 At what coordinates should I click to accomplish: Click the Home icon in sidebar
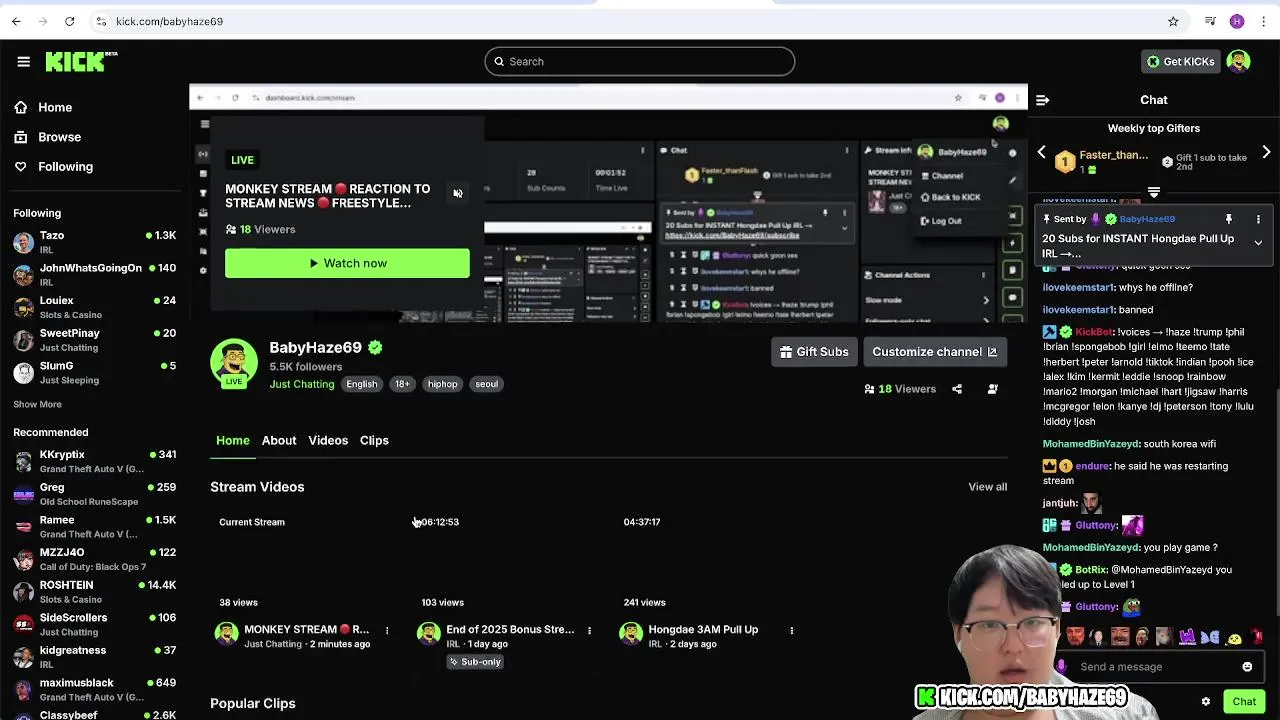tap(20, 107)
